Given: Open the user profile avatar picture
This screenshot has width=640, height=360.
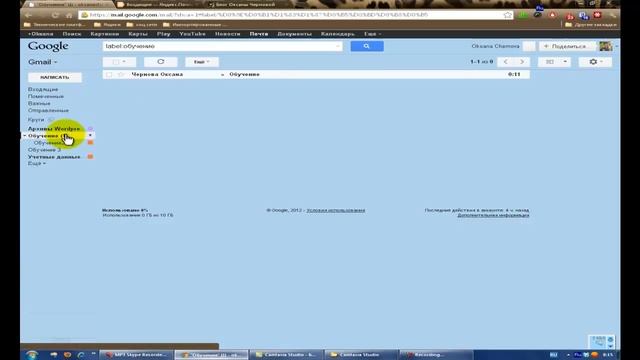Looking at the screenshot, I should tap(606, 46).
